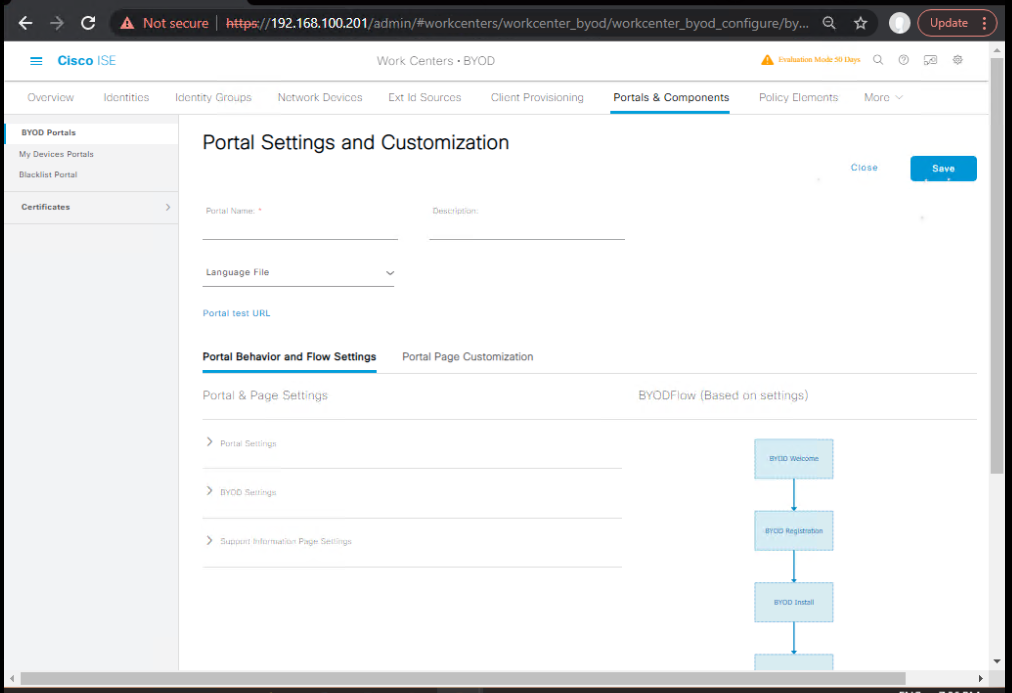This screenshot has width=1012, height=693.
Task: Select Portal Behavior and Flow Settings tab
Action: tap(289, 357)
